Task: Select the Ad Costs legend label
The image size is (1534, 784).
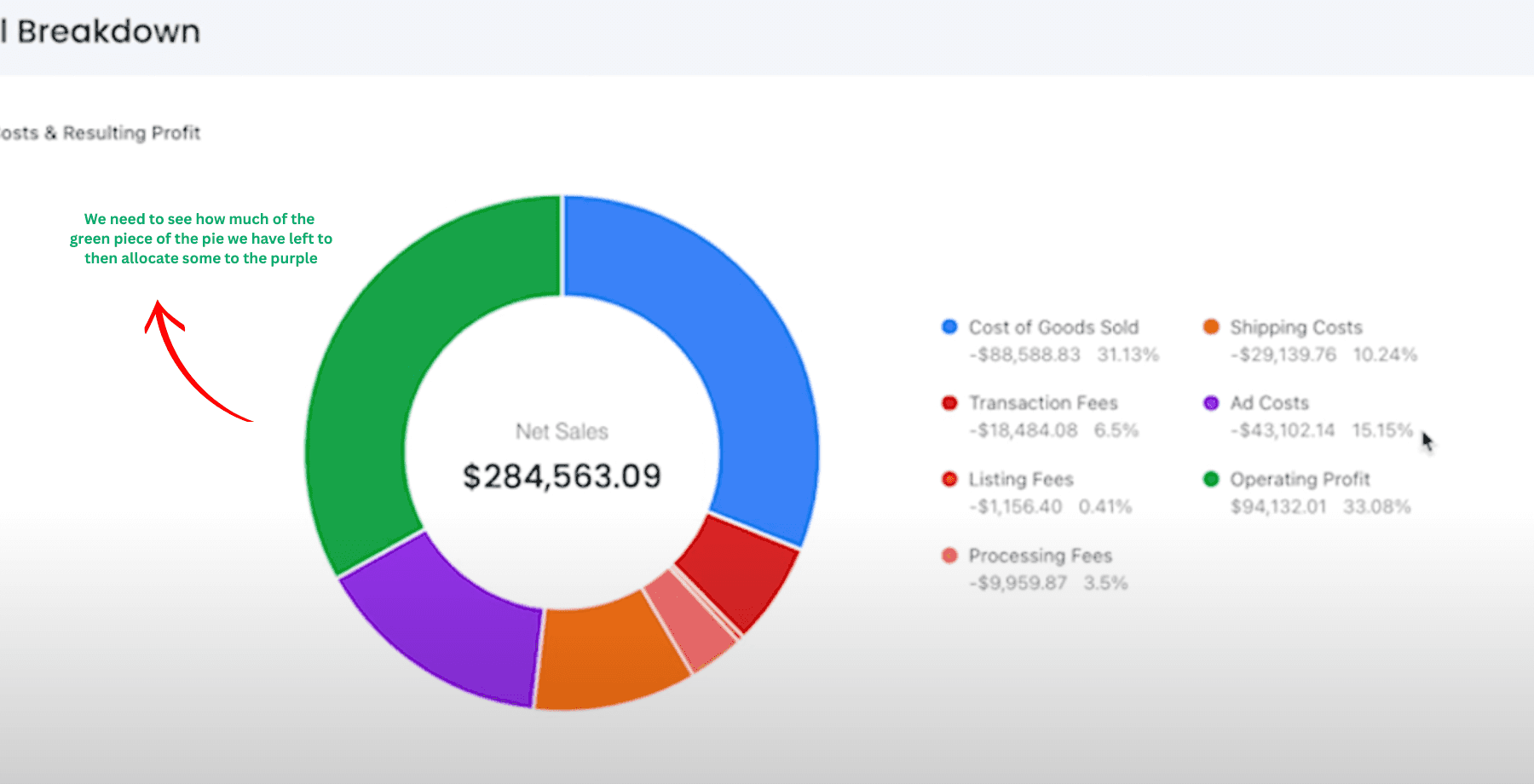Action: point(1270,403)
